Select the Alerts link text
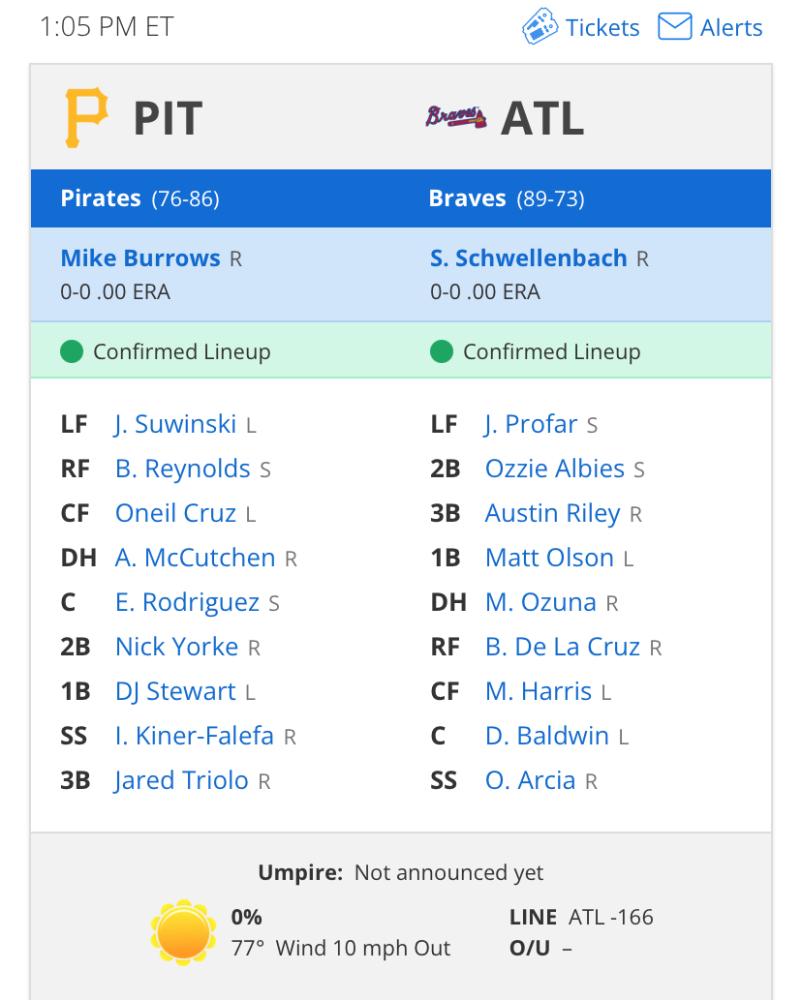802x1000 pixels. click(x=731, y=27)
